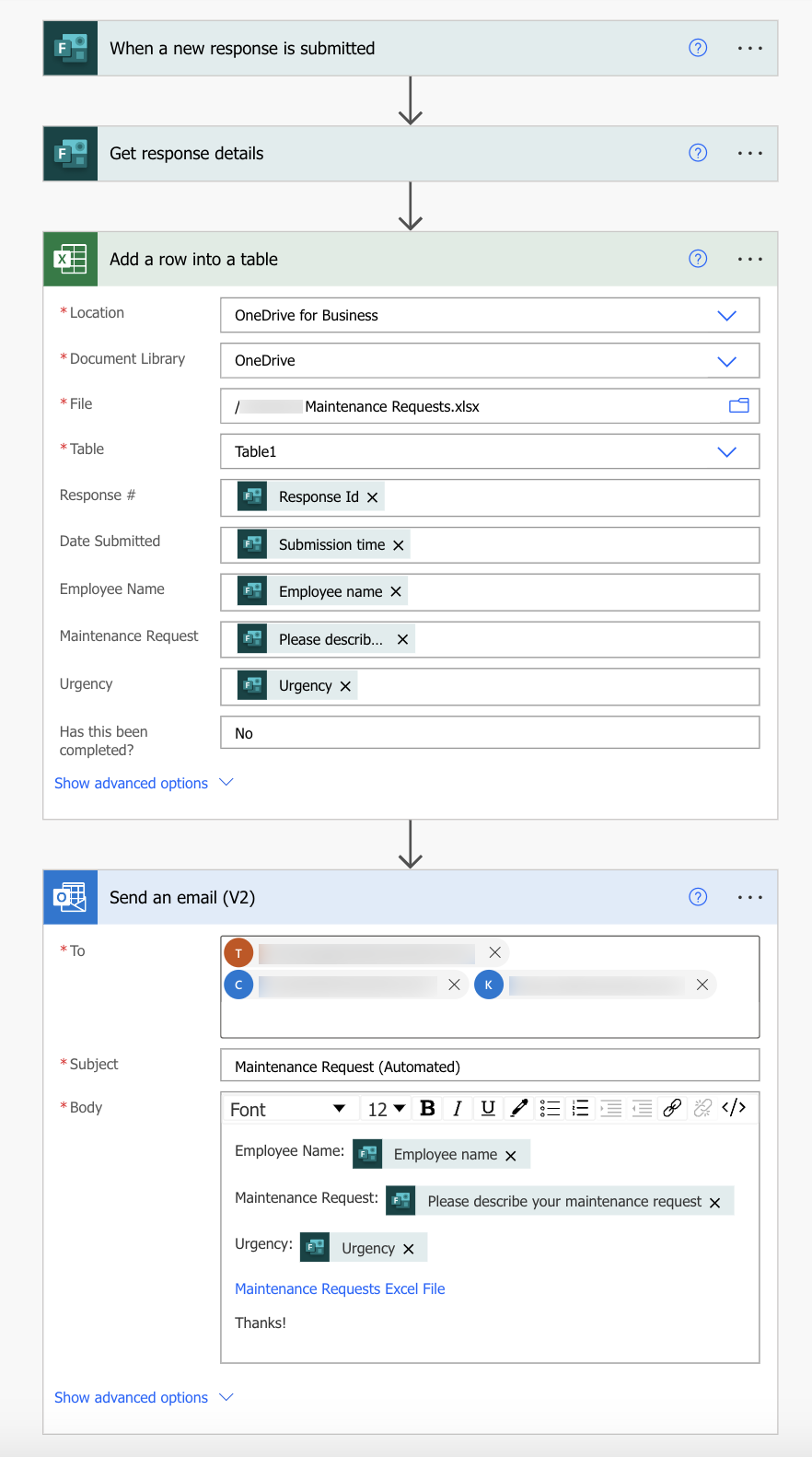Viewport: 812px width, 1457px height.
Task: Open the font size 12 dropdown
Action: [x=387, y=1109]
